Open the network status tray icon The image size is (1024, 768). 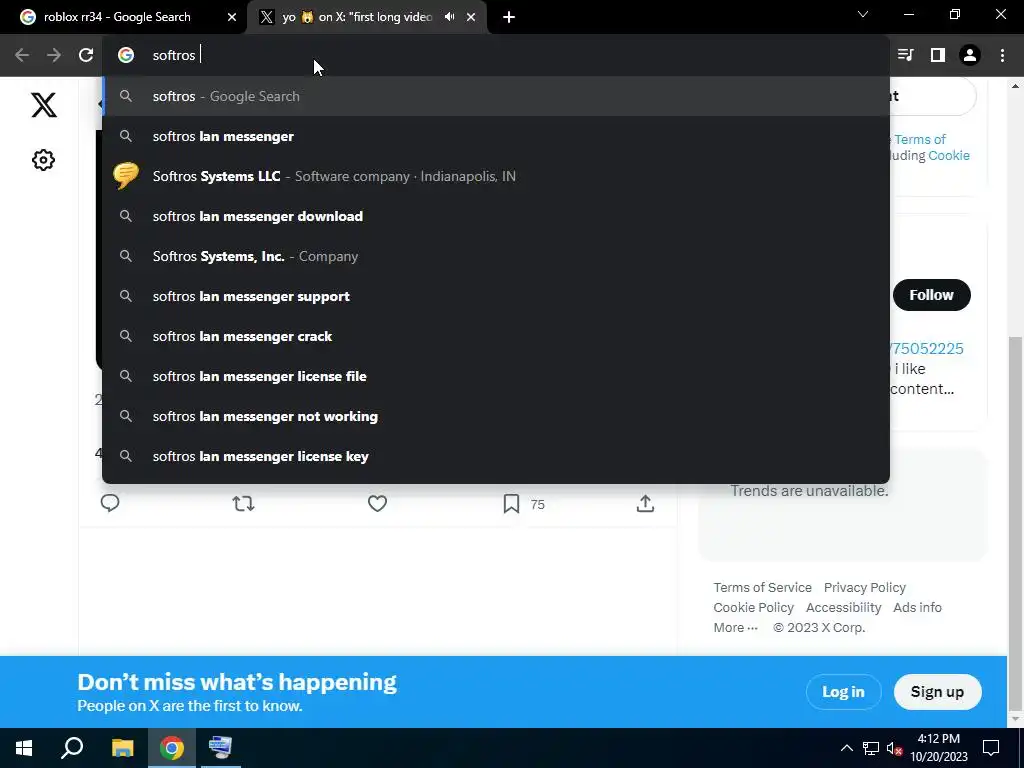tap(871, 748)
